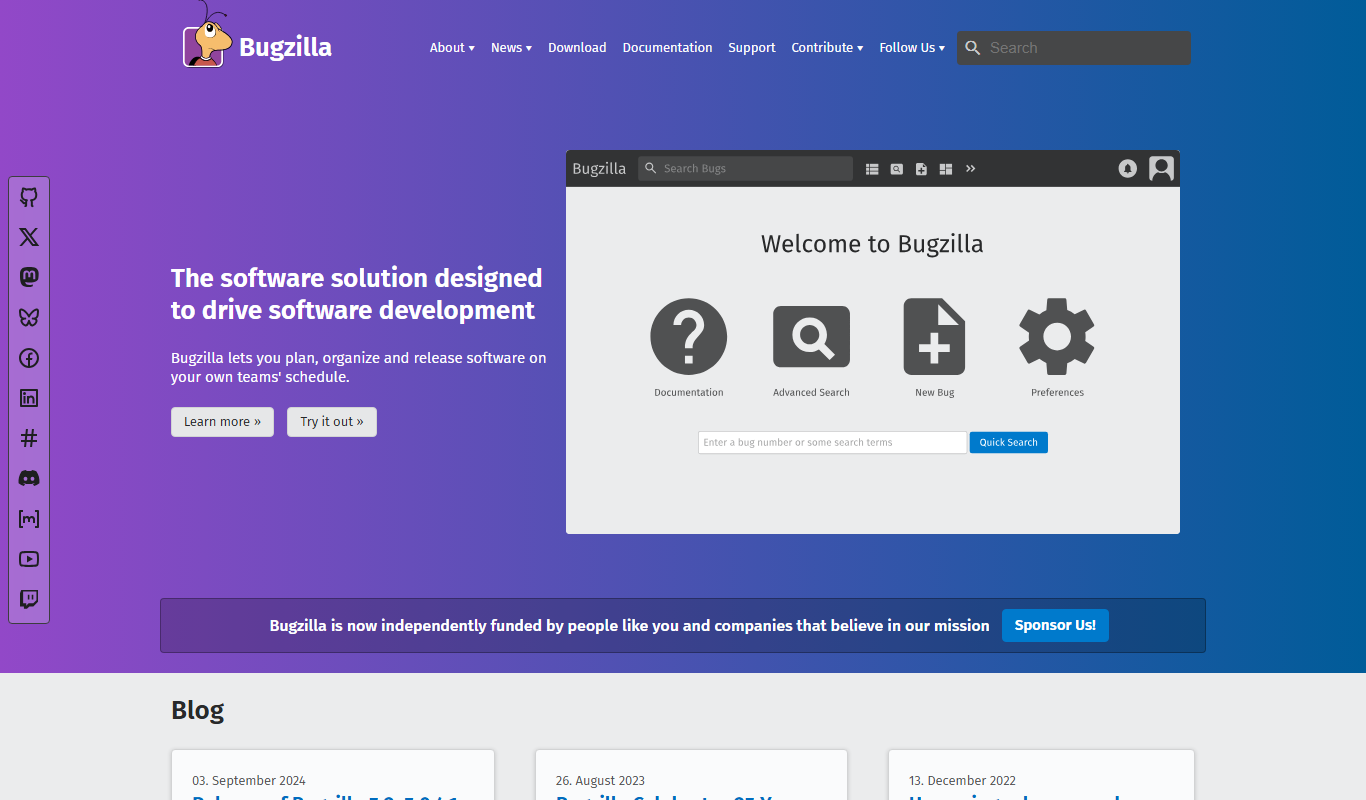Open the GitHub icon in sidebar
The image size is (1366, 800).
click(x=29, y=197)
